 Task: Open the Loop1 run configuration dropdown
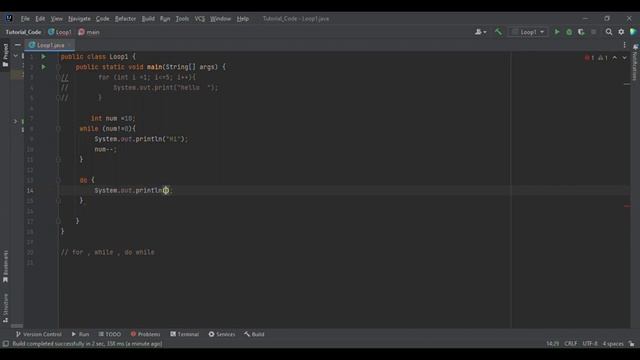point(528,32)
